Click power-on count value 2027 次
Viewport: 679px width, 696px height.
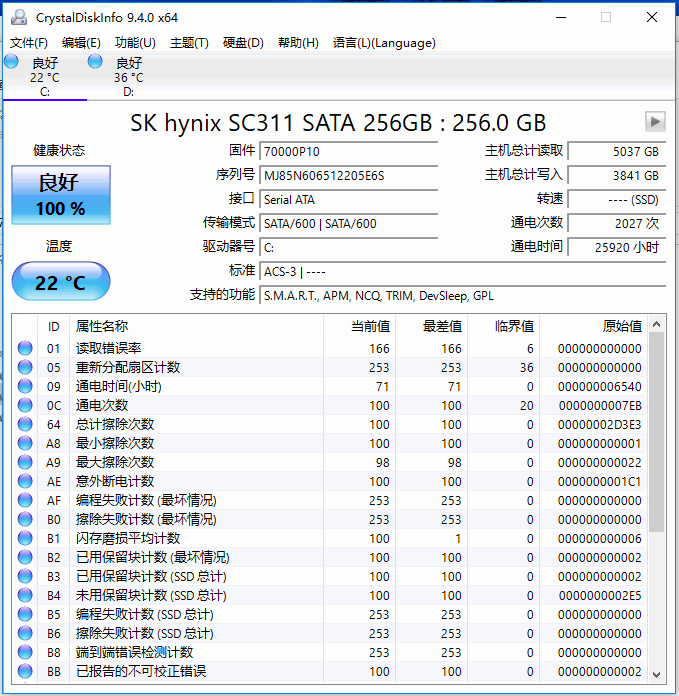(617, 223)
